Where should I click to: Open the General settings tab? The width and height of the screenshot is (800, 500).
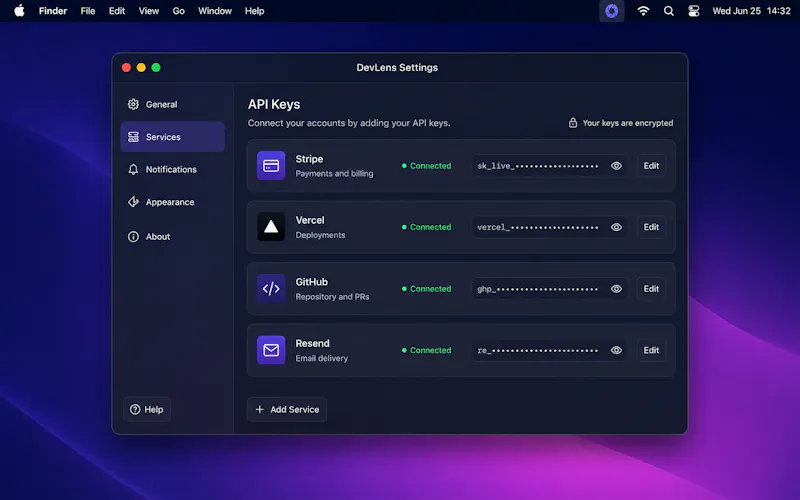[x=172, y=104]
